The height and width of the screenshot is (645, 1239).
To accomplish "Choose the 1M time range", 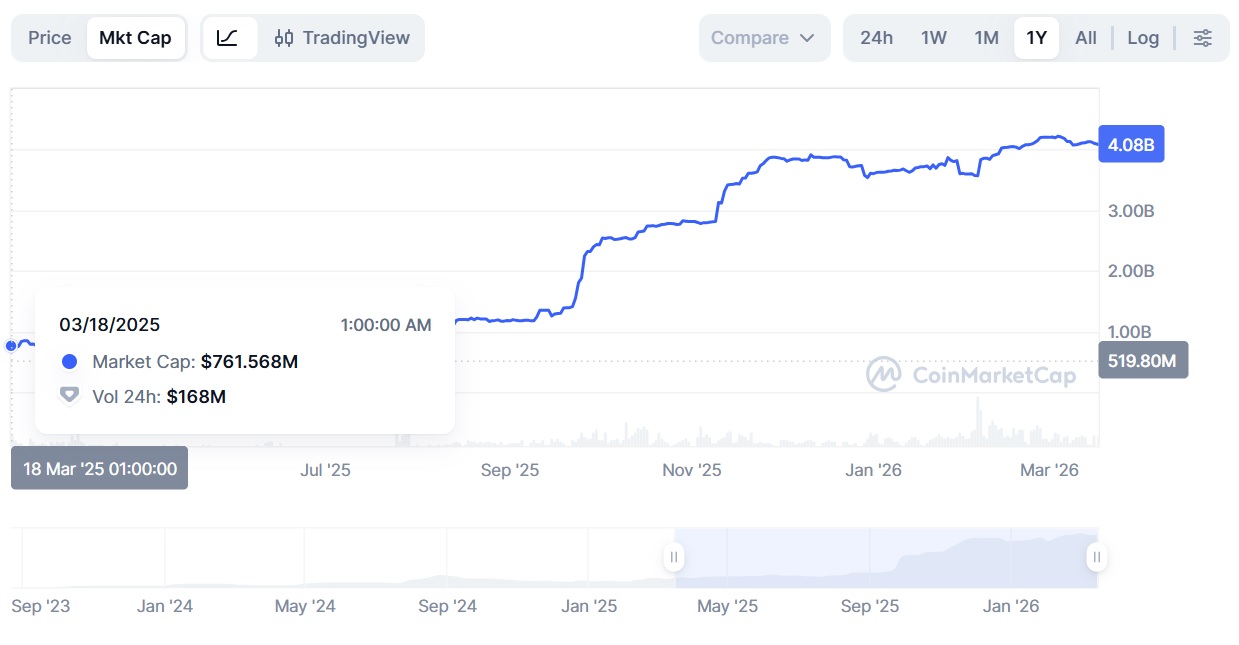I will (986, 38).
